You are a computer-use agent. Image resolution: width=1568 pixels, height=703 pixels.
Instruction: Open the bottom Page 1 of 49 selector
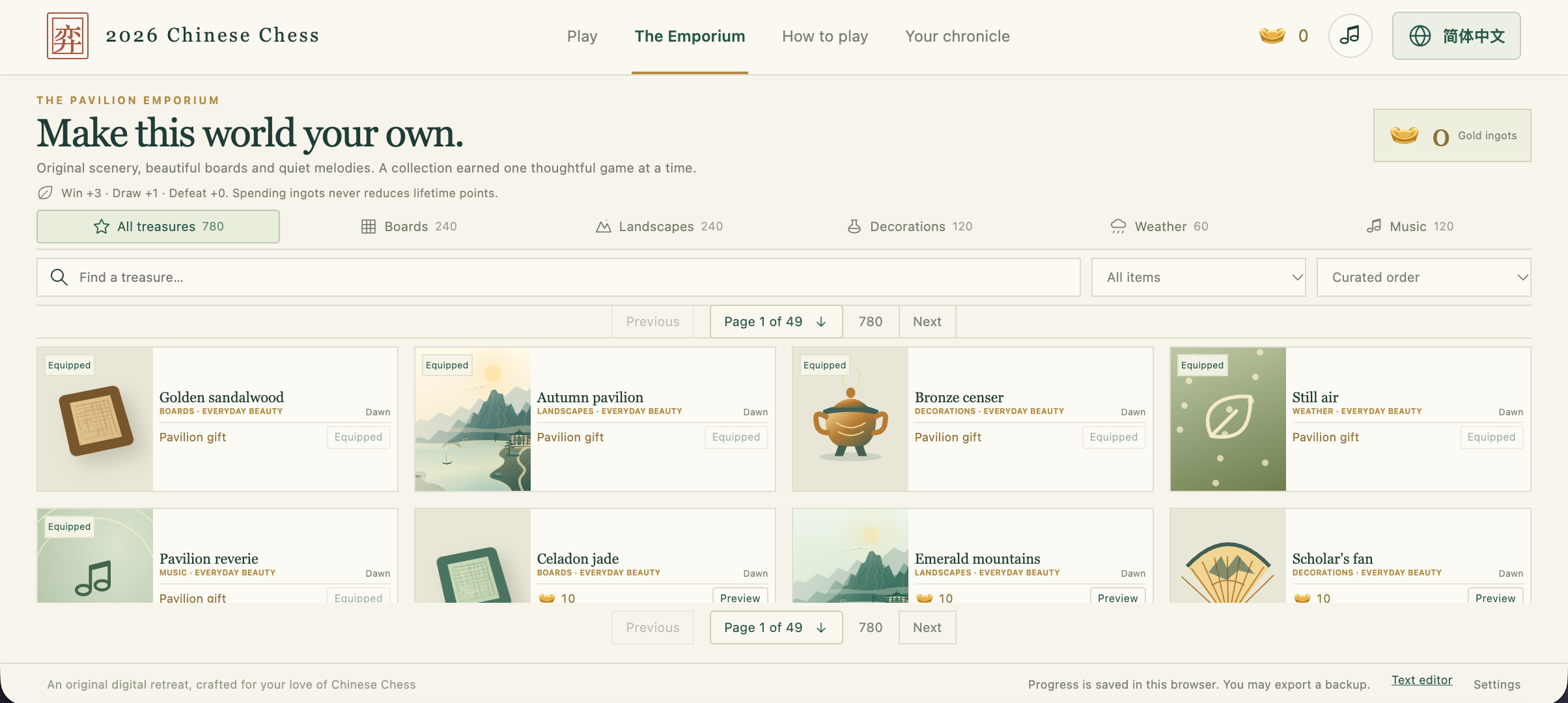(776, 627)
